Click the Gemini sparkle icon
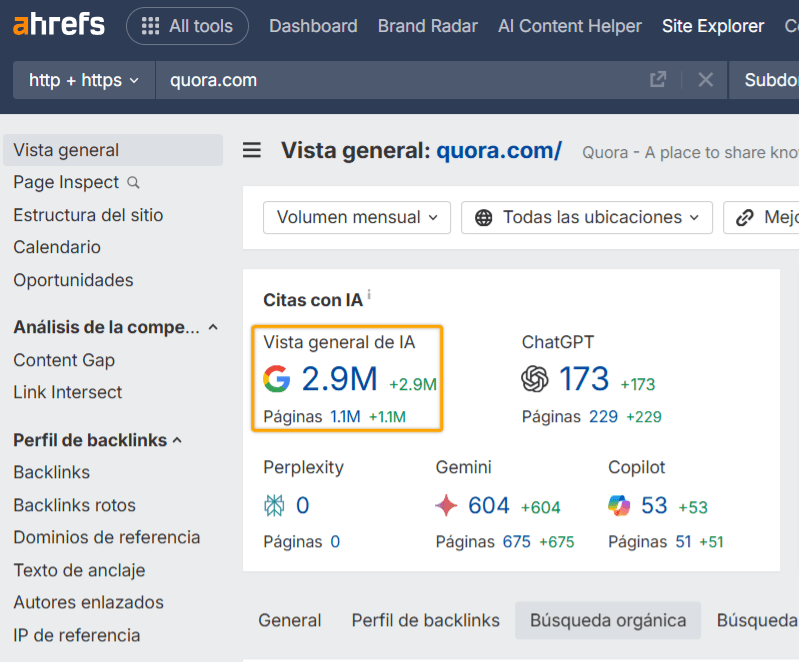The height and width of the screenshot is (662, 799). (x=447, y=506)
